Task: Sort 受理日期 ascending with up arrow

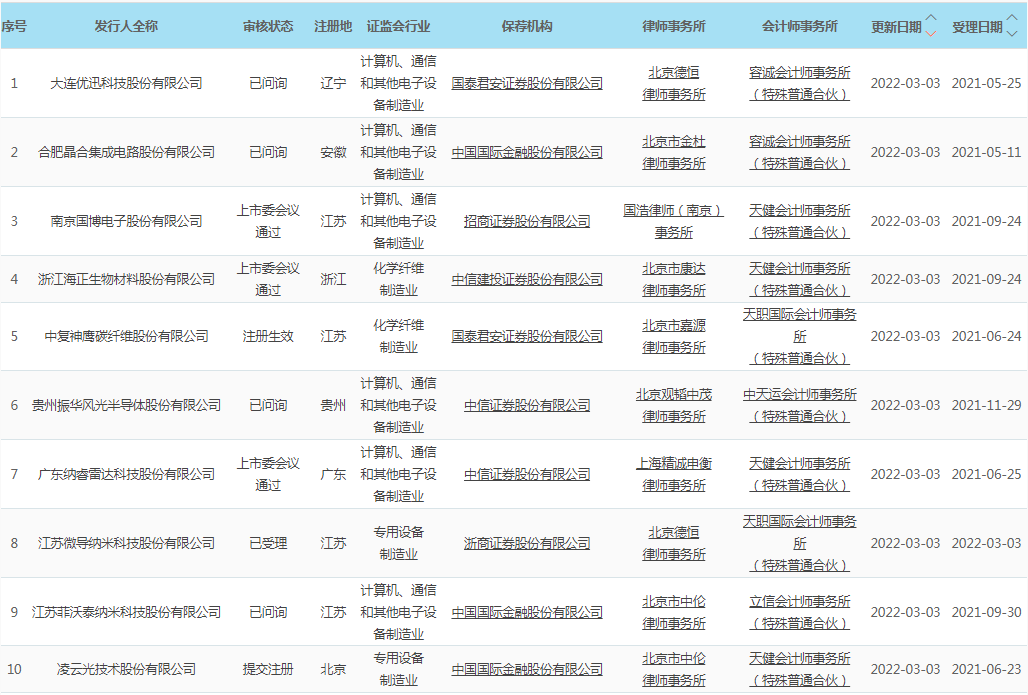Action: (1011, 19)
